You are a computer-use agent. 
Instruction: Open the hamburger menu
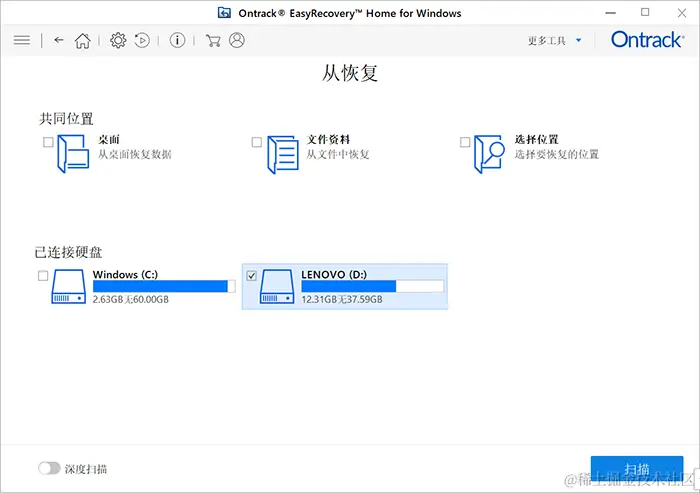[x=22, y=41]
